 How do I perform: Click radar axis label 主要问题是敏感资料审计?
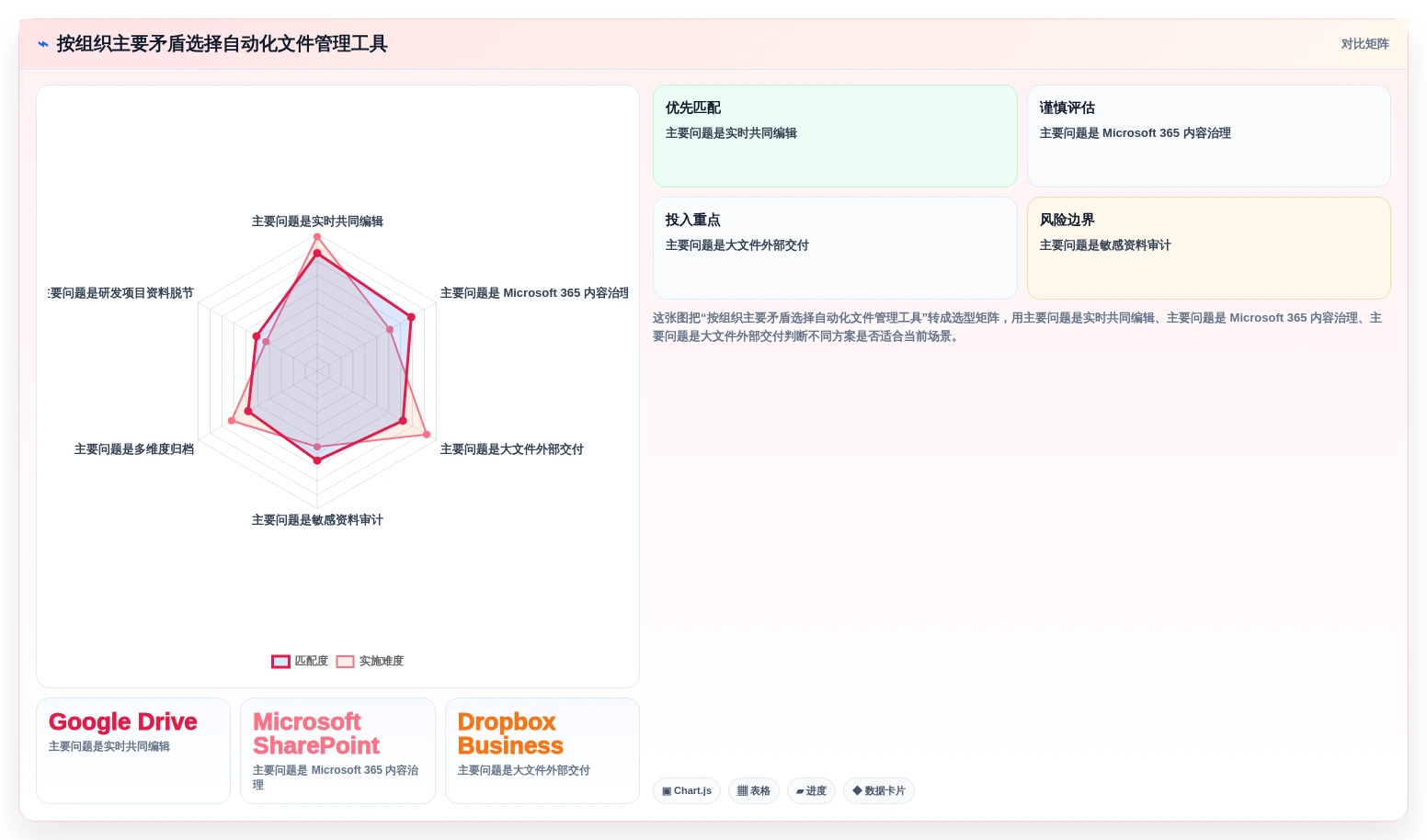(x=317, y=520)
